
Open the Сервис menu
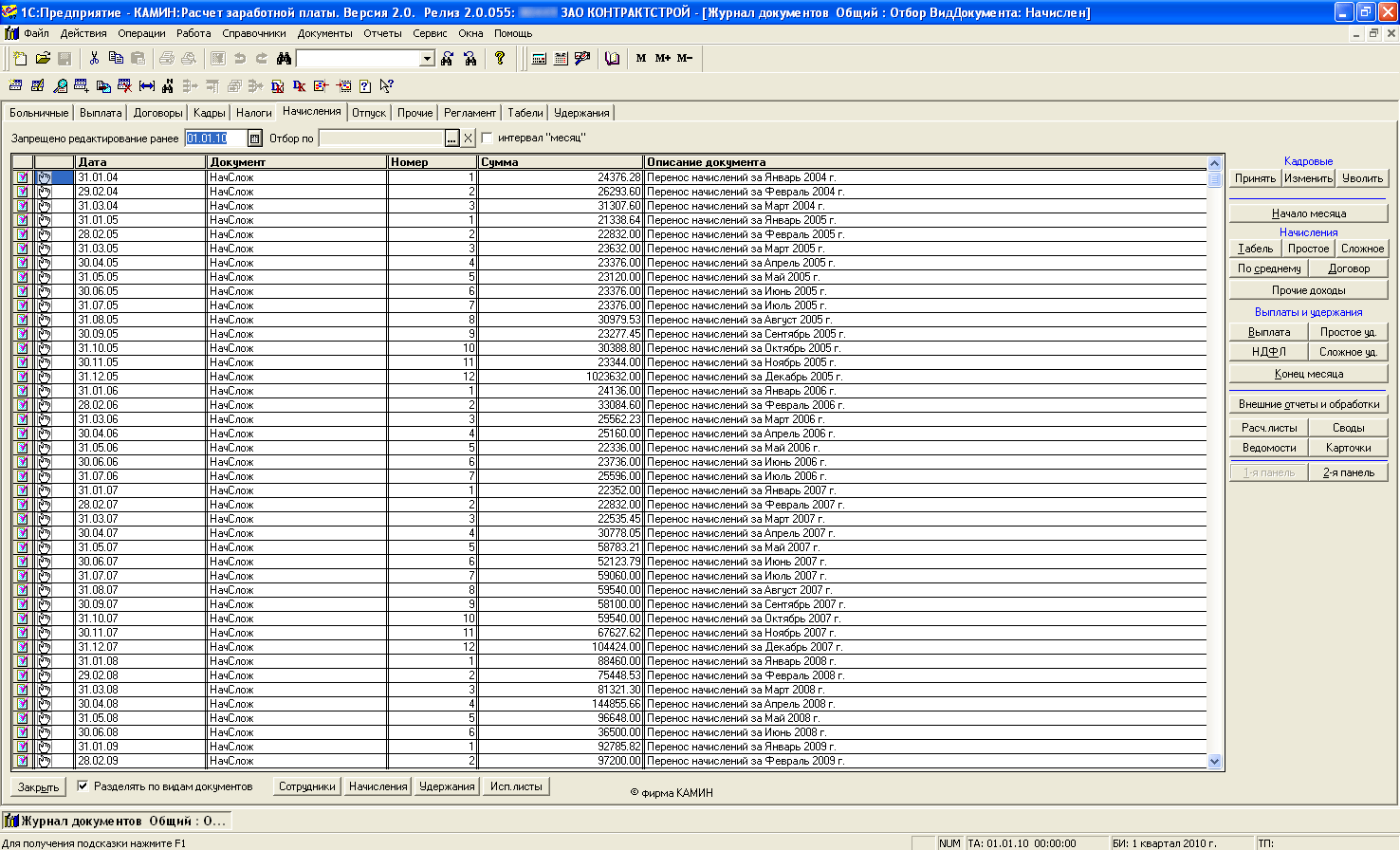coord(430,33)
